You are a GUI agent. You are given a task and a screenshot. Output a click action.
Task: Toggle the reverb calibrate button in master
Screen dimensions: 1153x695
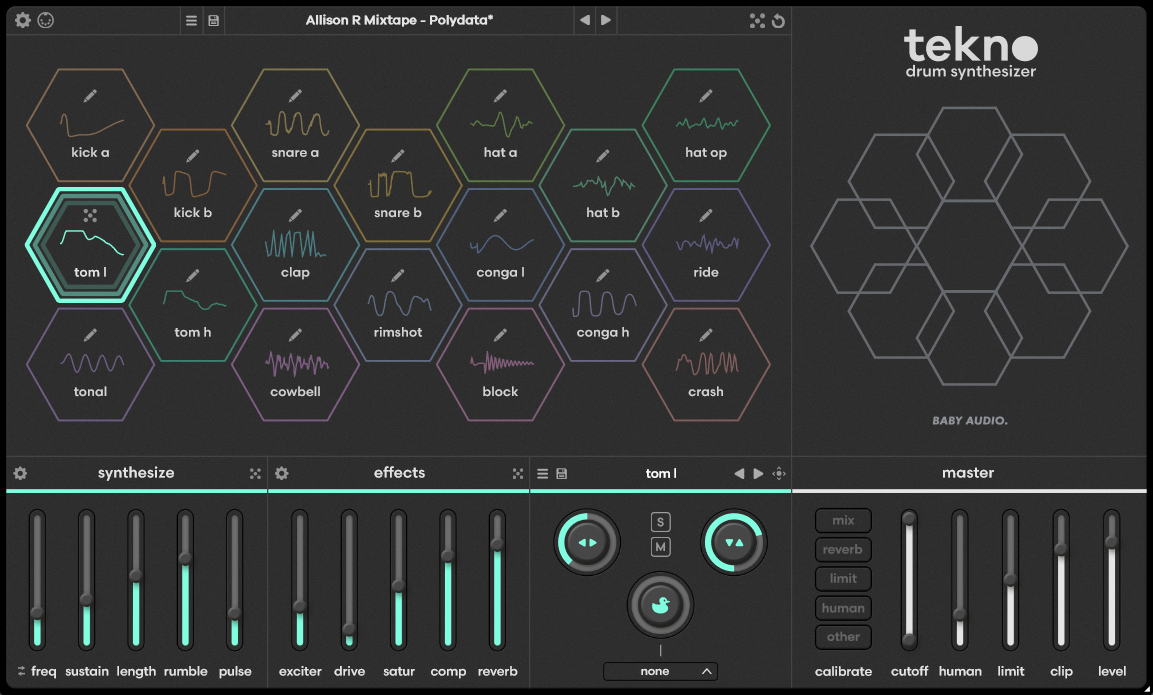click(x=843, y=549)
